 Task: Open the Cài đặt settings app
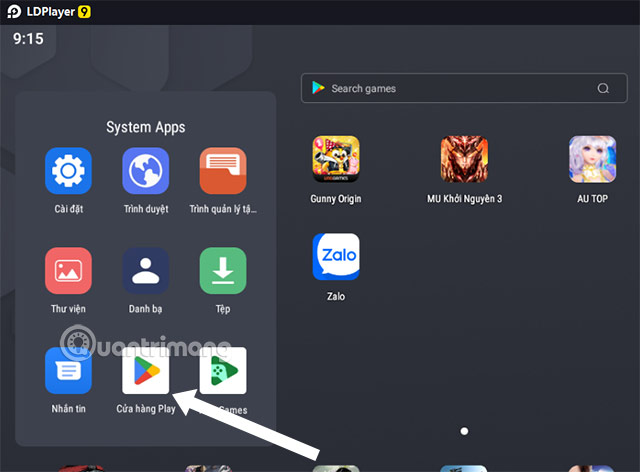click(x=68, y=171)
